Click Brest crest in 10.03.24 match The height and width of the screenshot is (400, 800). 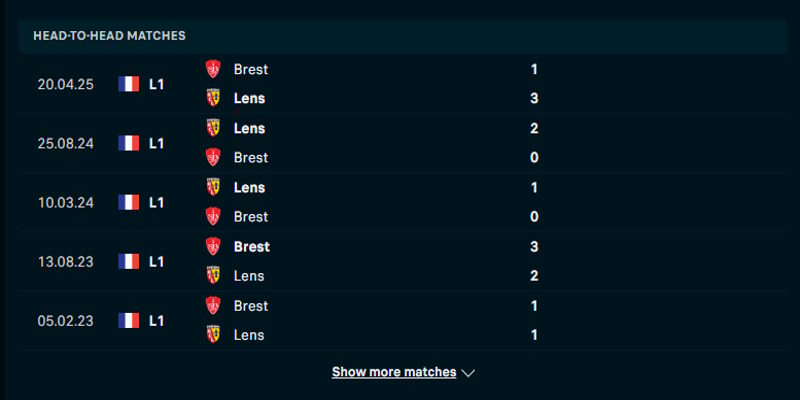click(x=212, y=216)
